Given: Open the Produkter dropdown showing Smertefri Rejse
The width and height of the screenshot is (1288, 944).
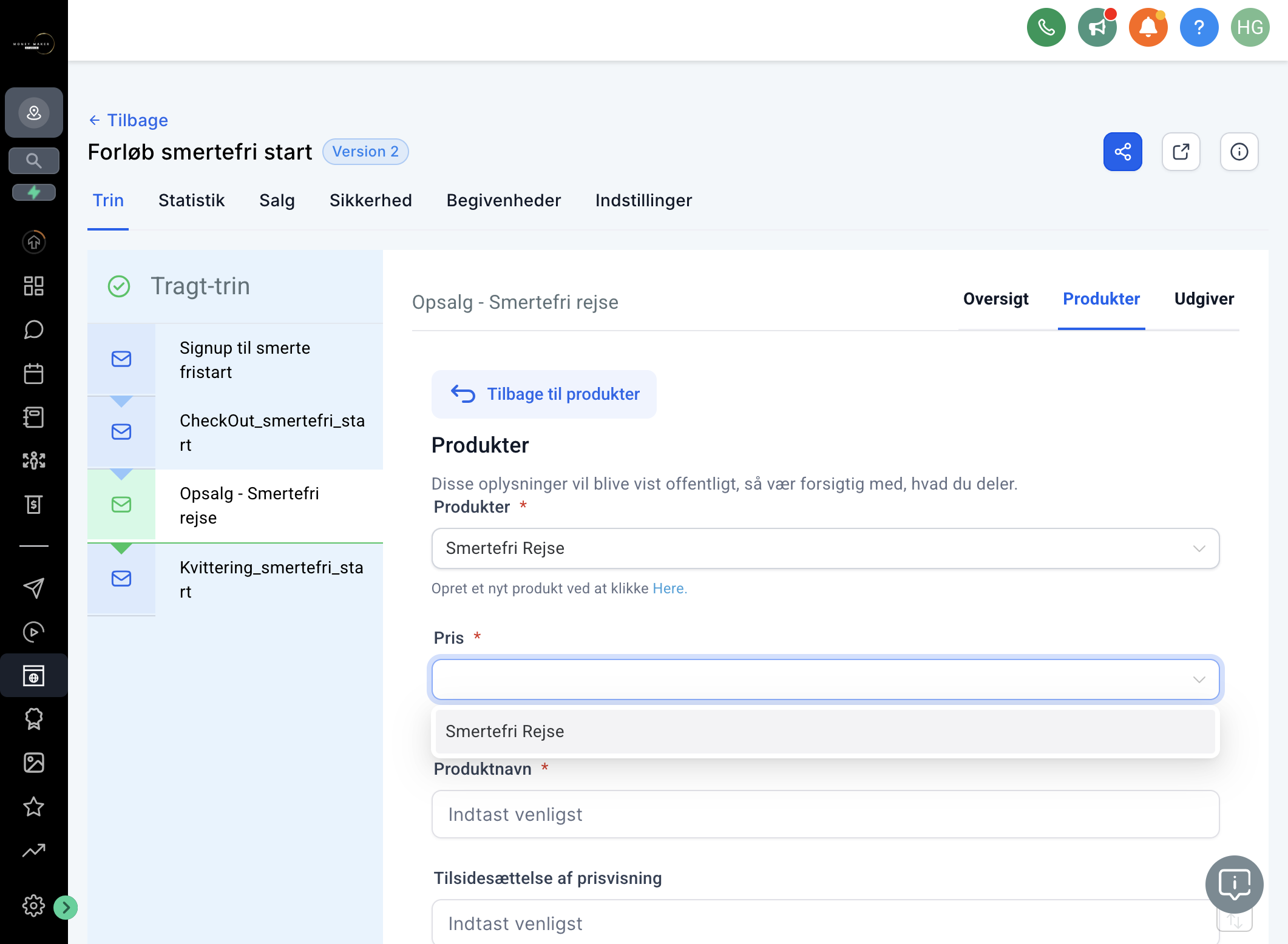Looking at the screenshot, I should [825, 548].
